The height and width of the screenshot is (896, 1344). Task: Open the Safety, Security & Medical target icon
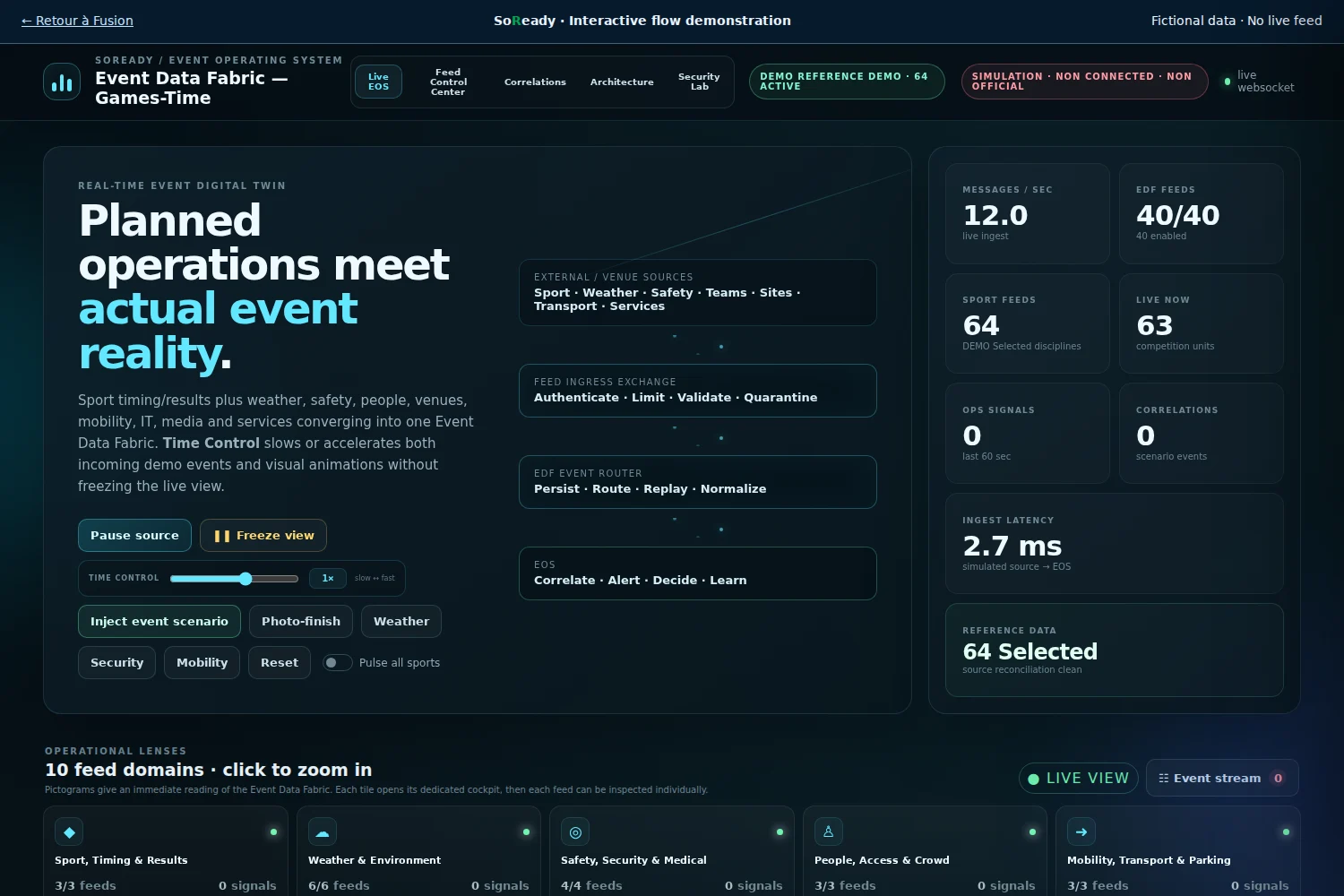click(x=575, y=831)
